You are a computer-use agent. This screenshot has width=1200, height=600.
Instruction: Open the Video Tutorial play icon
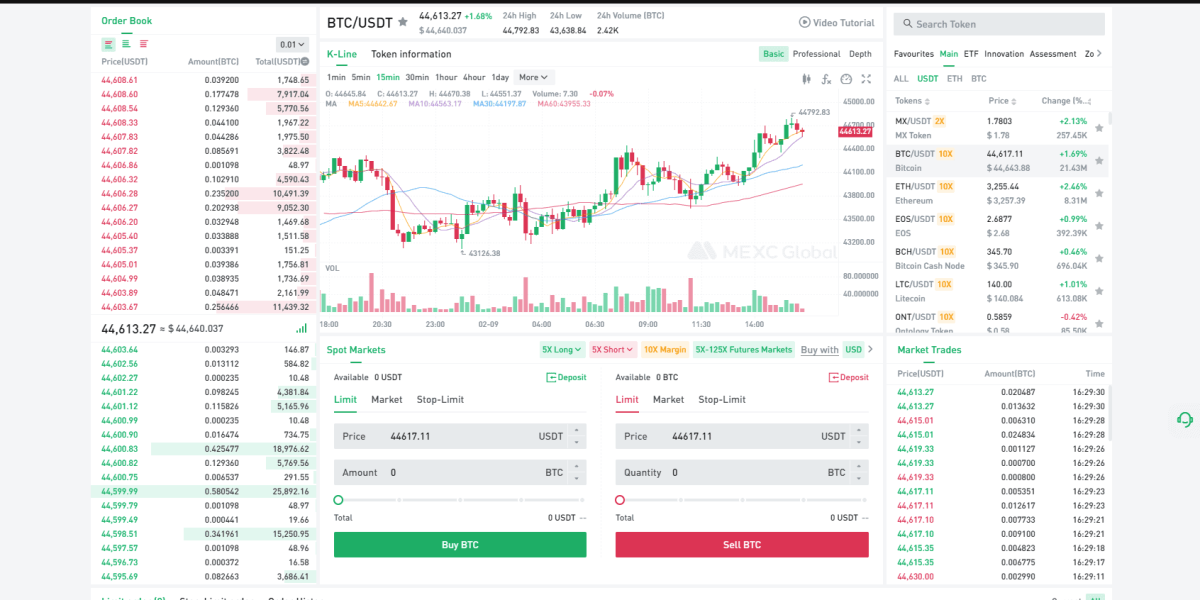pyautogui.click(x=805, y=22)
